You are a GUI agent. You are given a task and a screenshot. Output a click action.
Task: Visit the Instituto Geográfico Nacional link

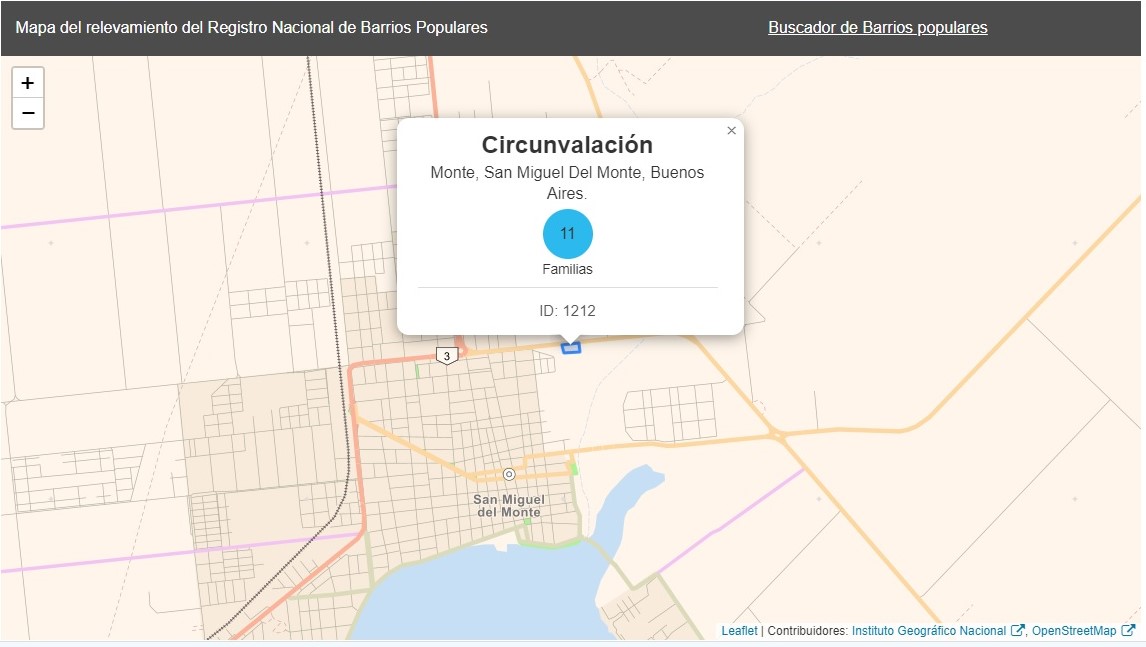[x=929, y=631]
